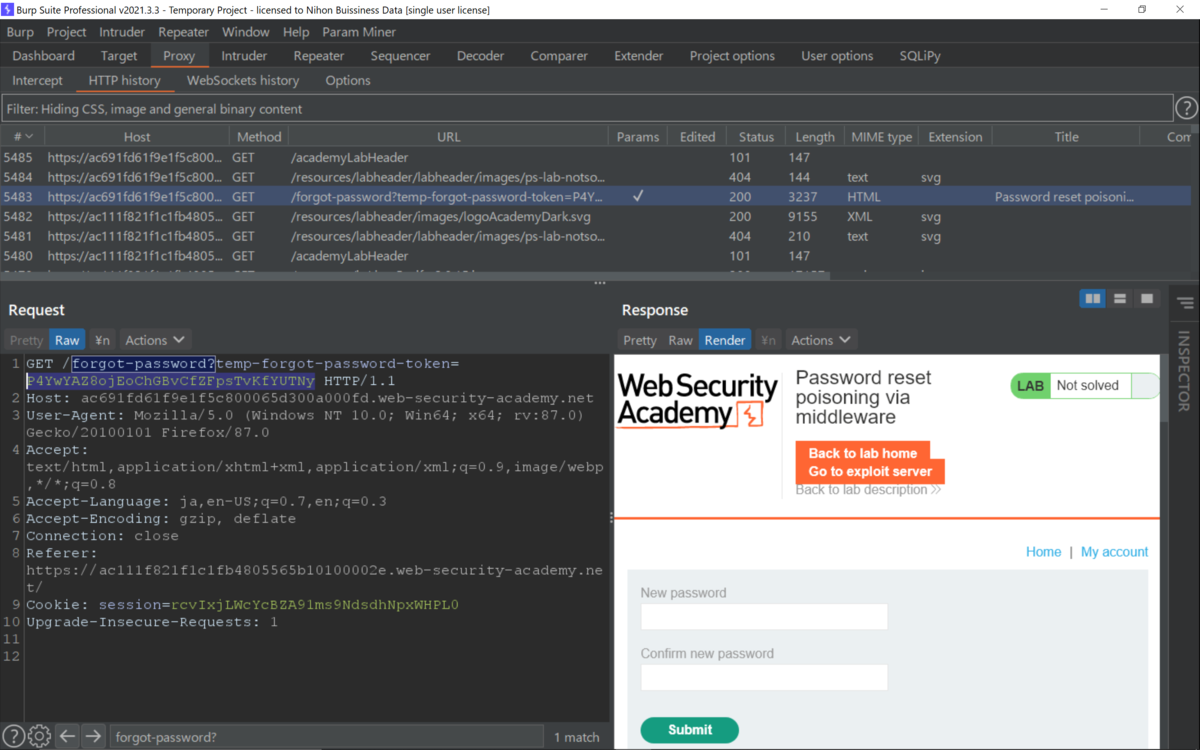Select Raw view in Request pane
This screenshot has width=1200, height=750.
point(67,340)
